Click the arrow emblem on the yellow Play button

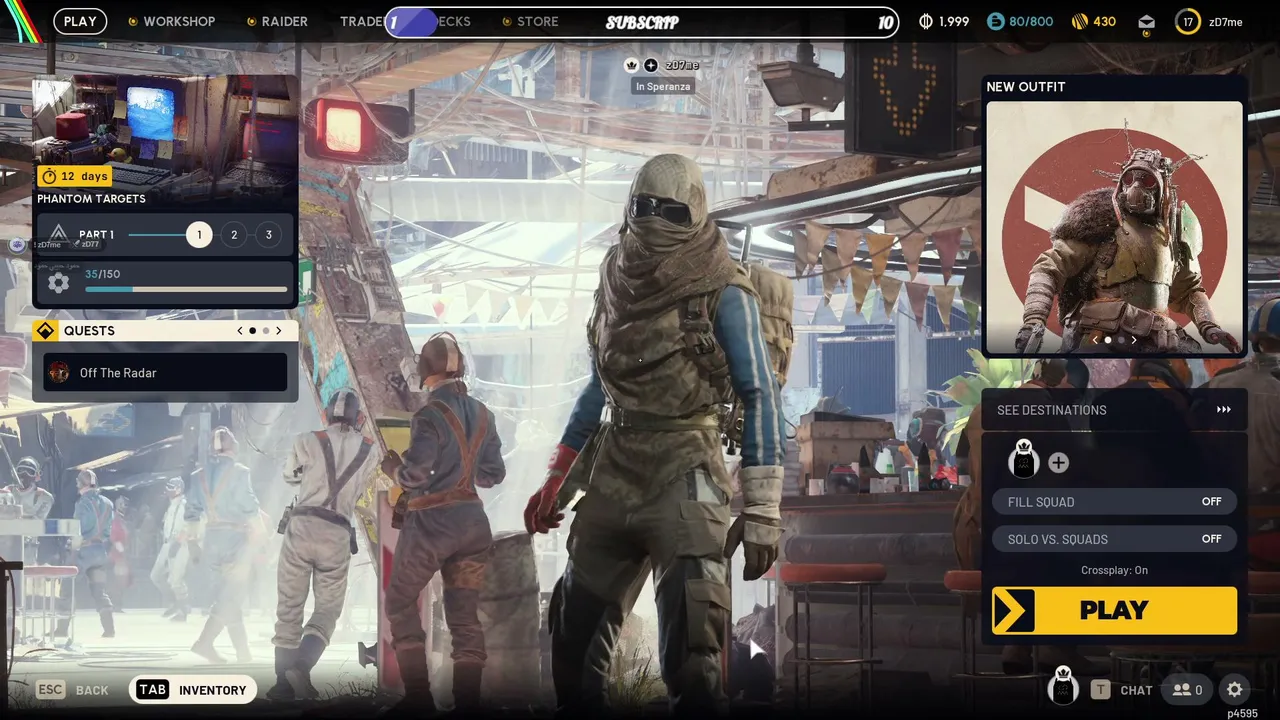pyautogui.click(x=1014, y=610)
